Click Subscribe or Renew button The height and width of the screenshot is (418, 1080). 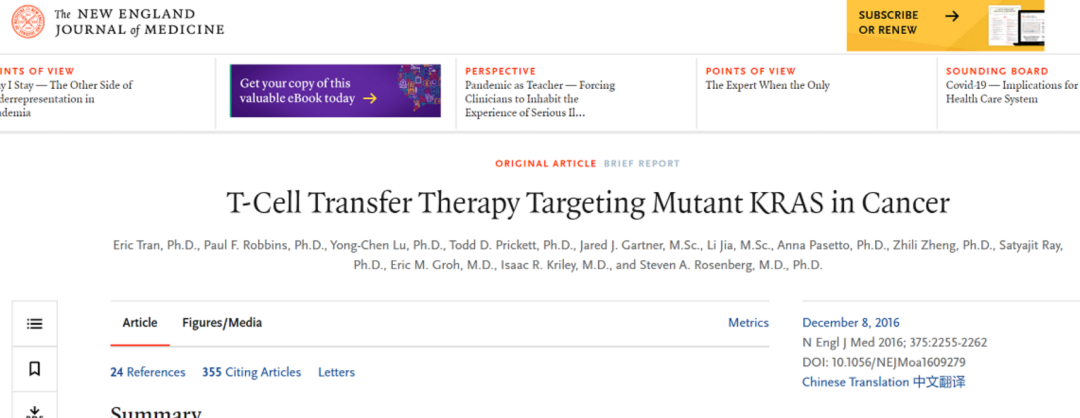pyautogui.click(x=888, y=23)
